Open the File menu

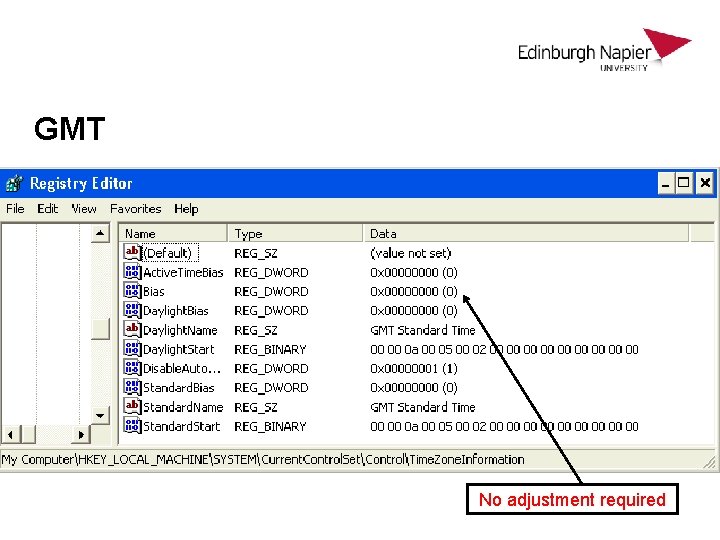pyautogui.click(x=15, y=209)
